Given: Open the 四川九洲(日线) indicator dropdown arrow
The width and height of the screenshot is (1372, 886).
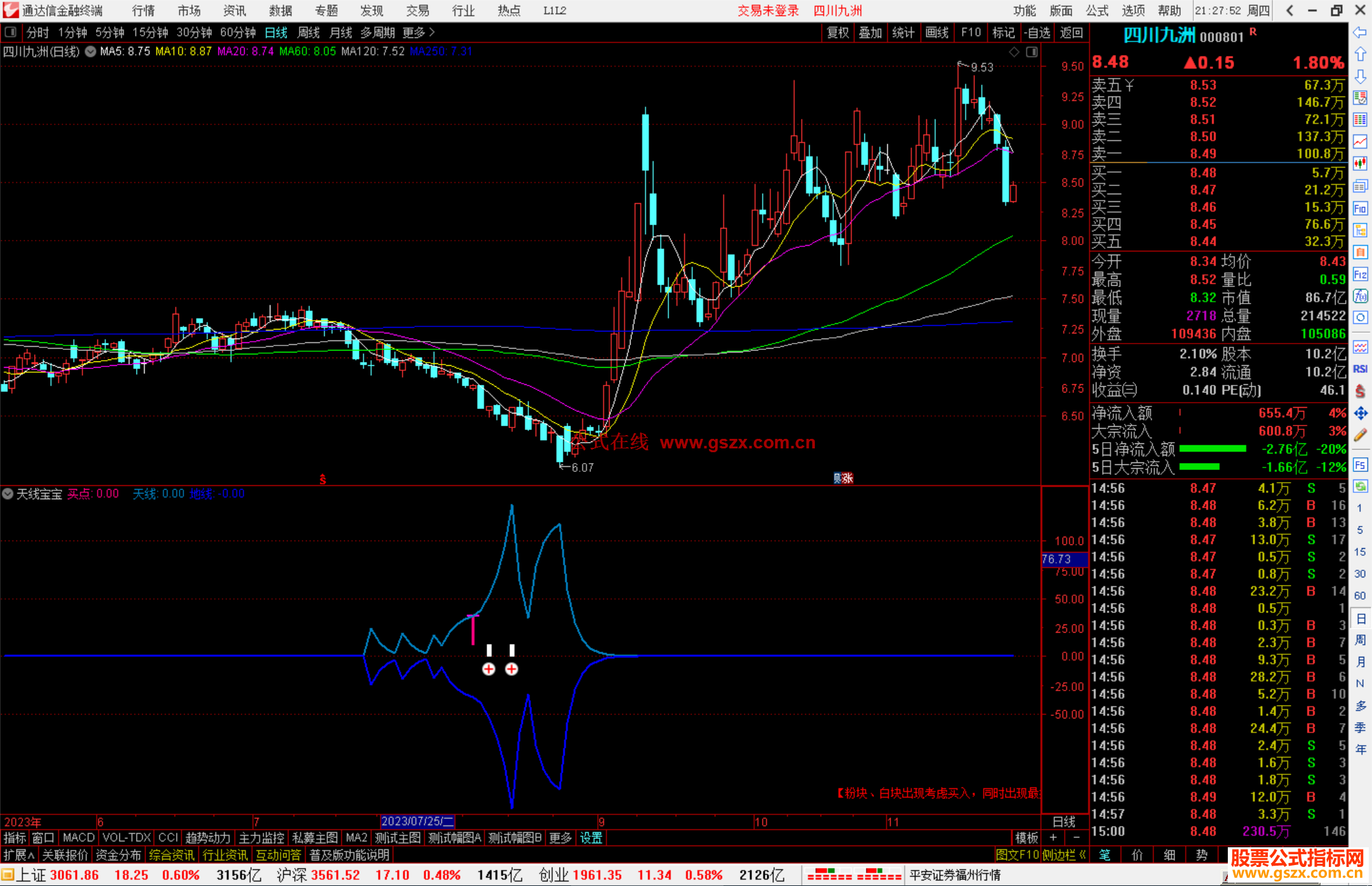Looking at the screenshot, I should (90, 51).
